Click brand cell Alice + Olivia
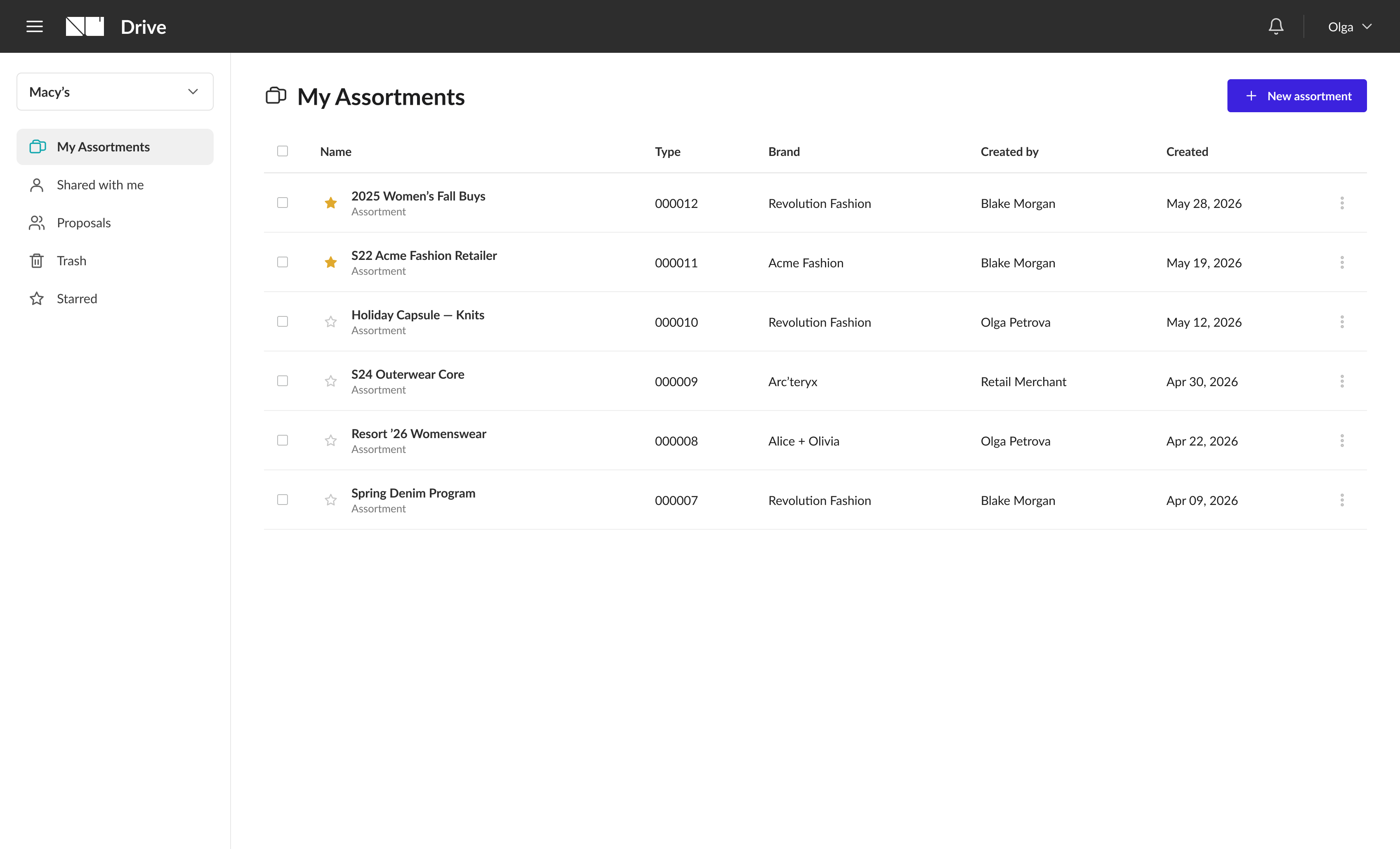 [804, 441]
